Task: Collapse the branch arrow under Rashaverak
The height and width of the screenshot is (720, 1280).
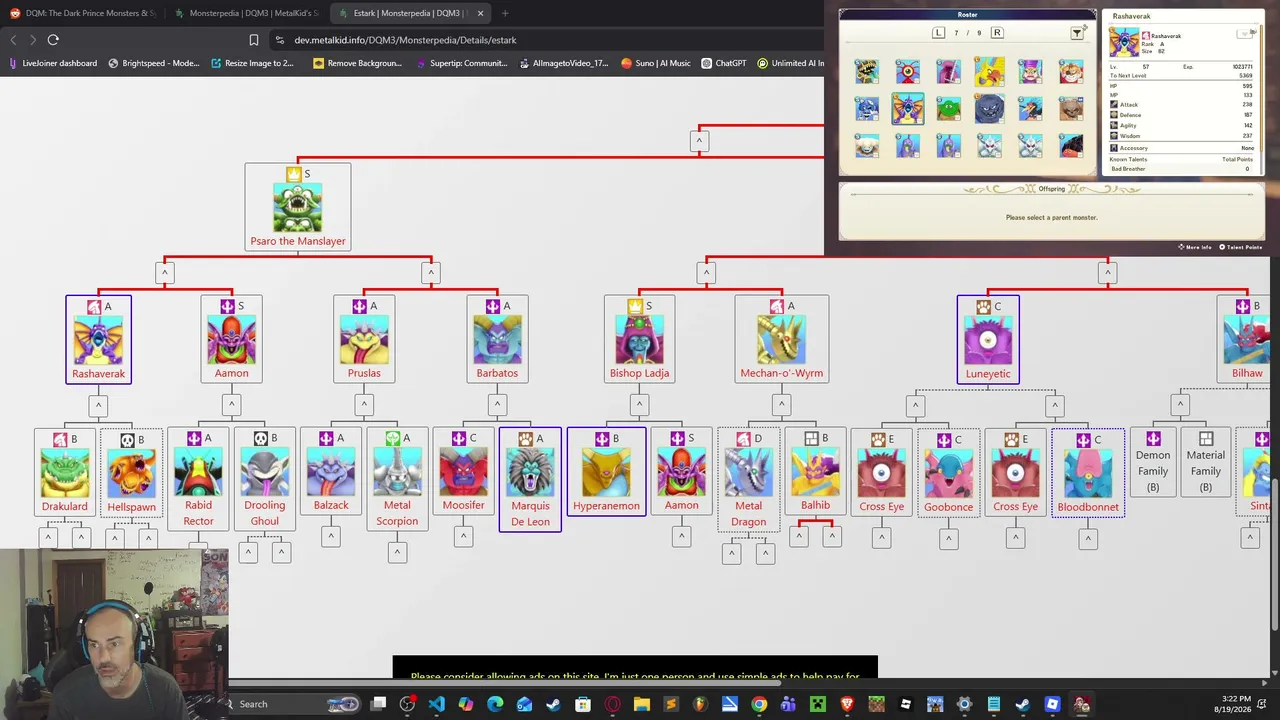Action: 98,406
